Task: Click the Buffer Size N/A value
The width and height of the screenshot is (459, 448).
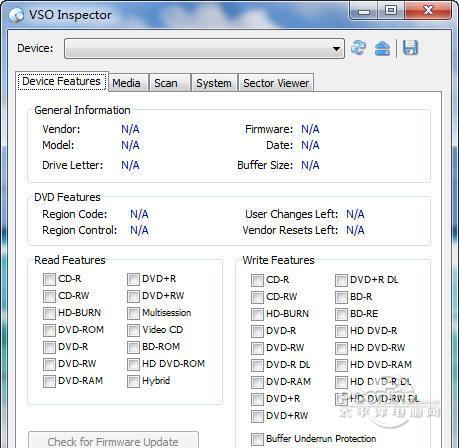Action: [x=310, y=165]
